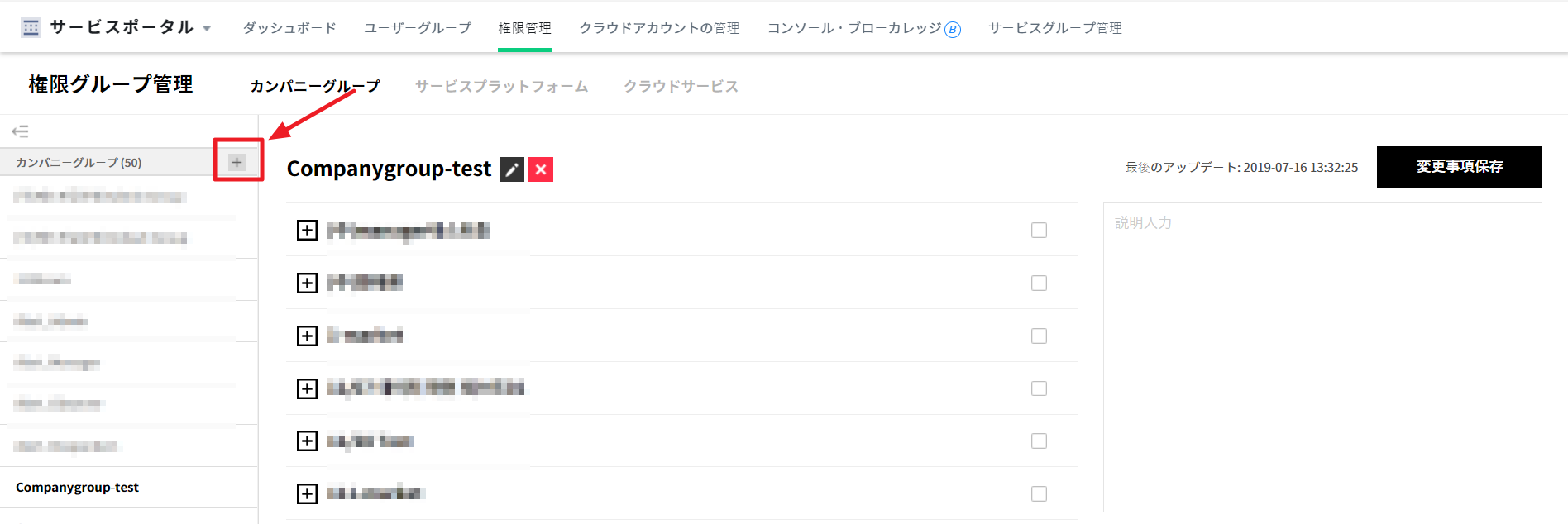Tick the third permission row checkbox

pos(1039,336)
